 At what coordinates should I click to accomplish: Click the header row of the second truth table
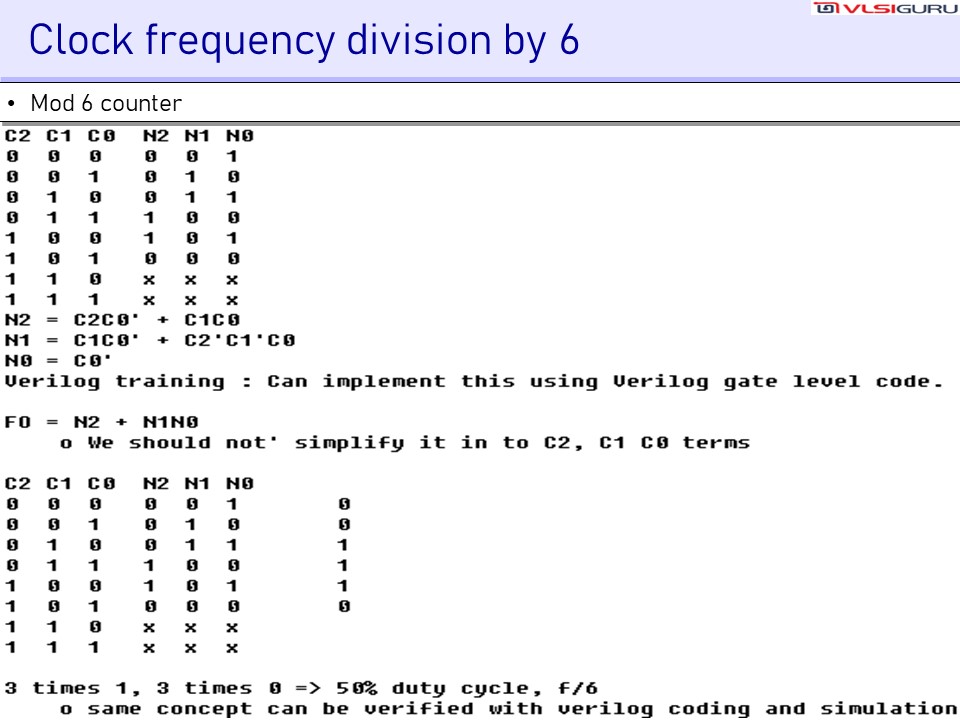tap(129, 484)
